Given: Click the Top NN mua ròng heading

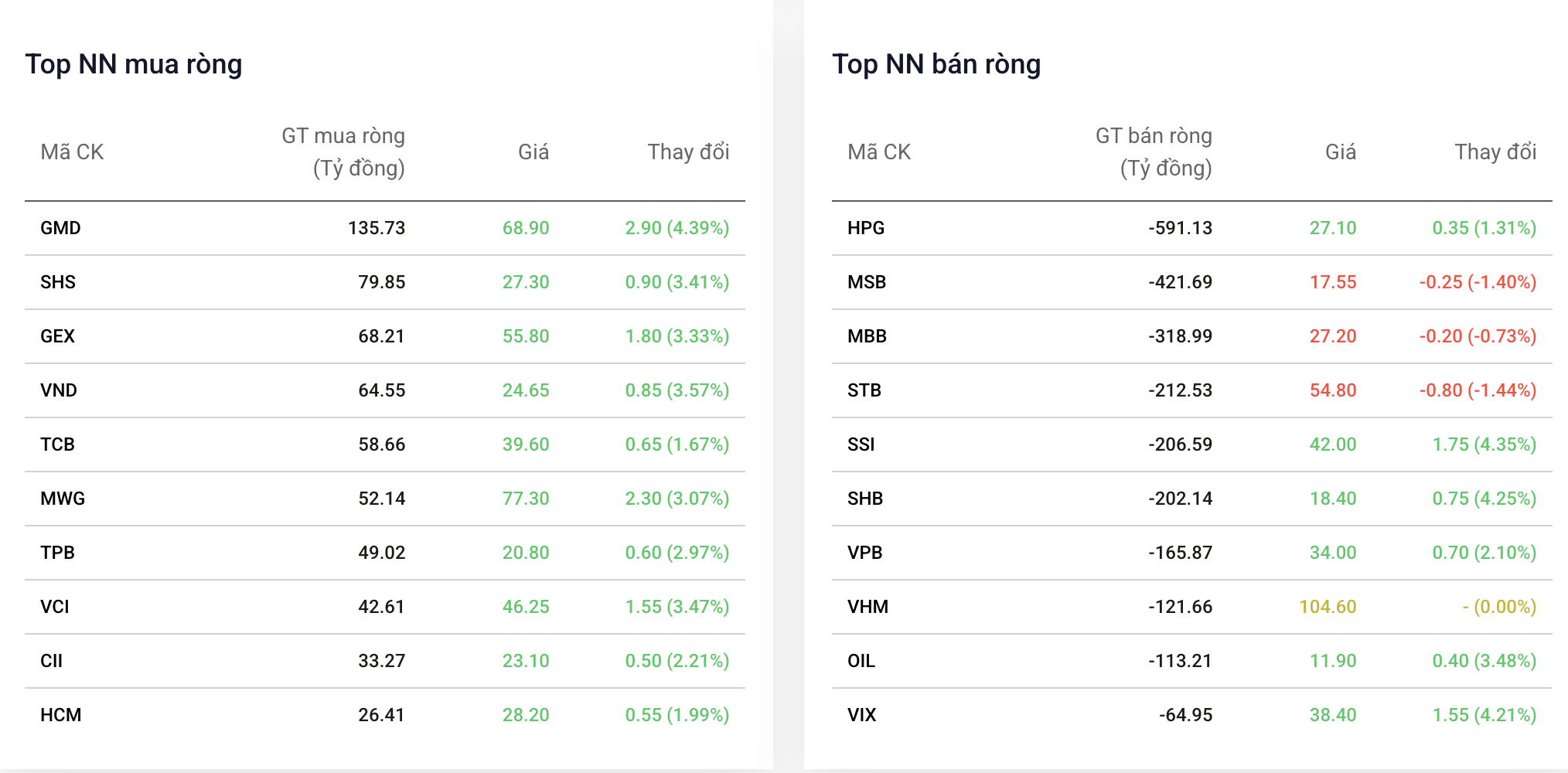Looking at the screenshot, I should (x=134, y=64).
